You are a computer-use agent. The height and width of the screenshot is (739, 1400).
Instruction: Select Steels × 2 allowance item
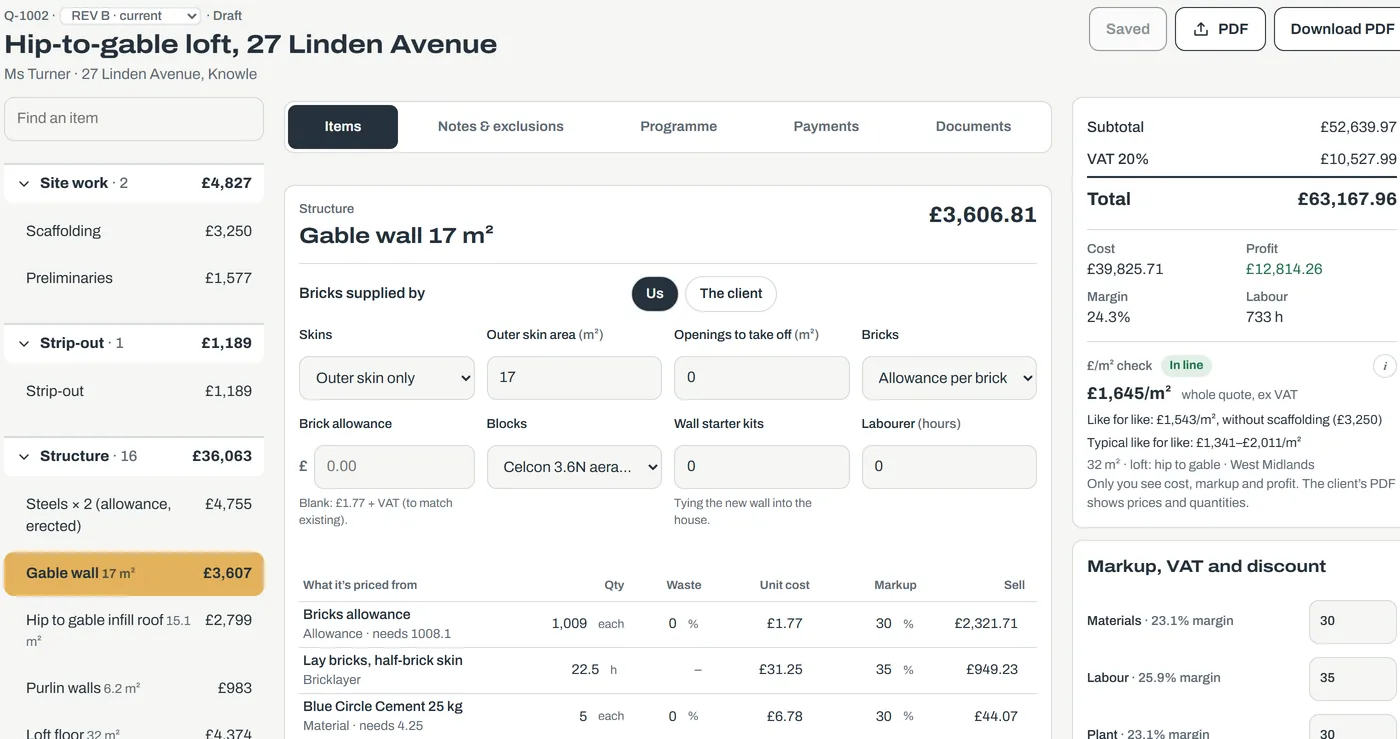pyautogui.click(x=134, y=515)
